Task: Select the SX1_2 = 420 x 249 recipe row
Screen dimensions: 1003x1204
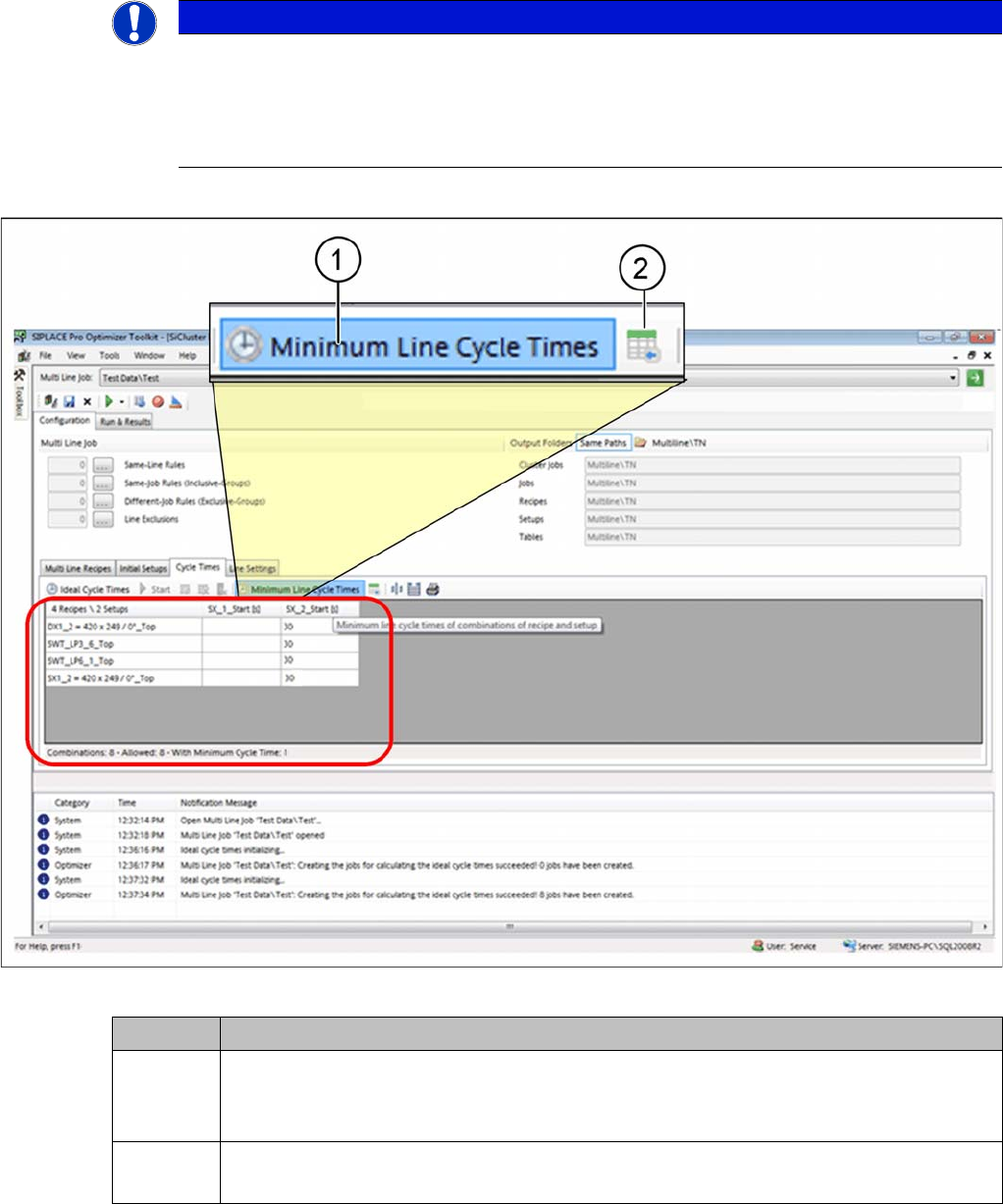Action: (202, 678)
